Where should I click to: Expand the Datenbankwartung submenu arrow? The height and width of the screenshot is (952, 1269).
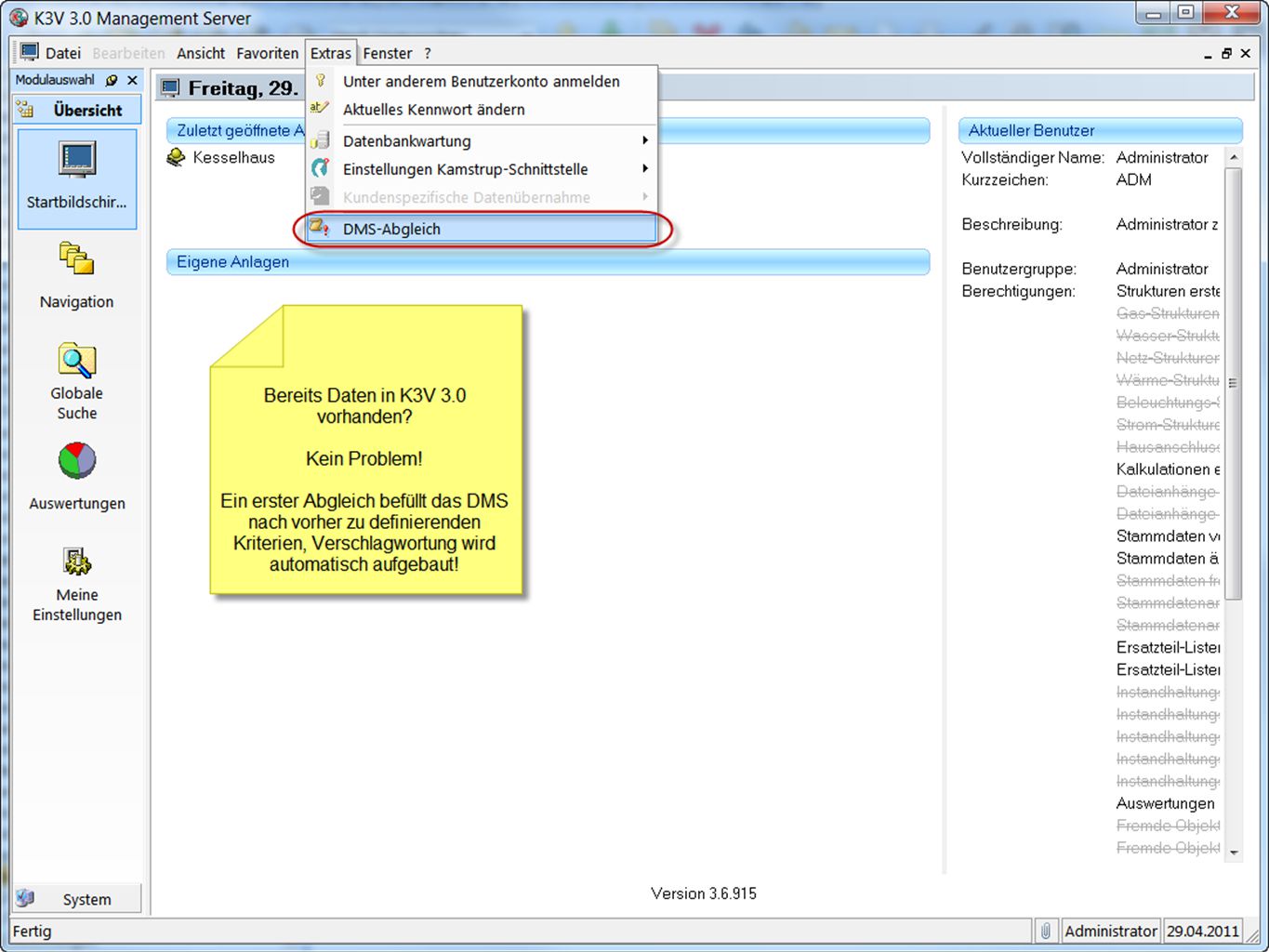point(645,140)
